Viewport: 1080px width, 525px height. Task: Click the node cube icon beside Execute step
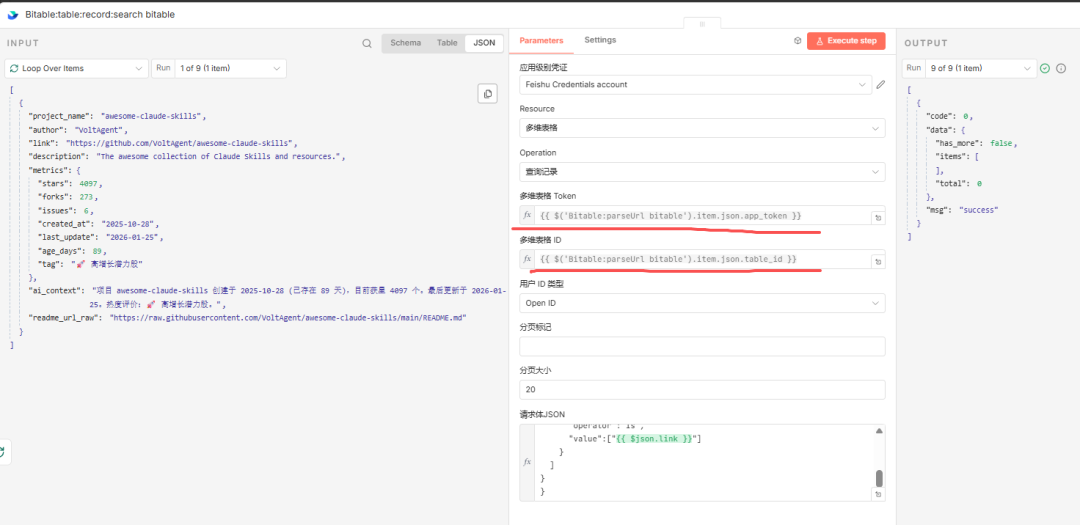pos(797,41)
